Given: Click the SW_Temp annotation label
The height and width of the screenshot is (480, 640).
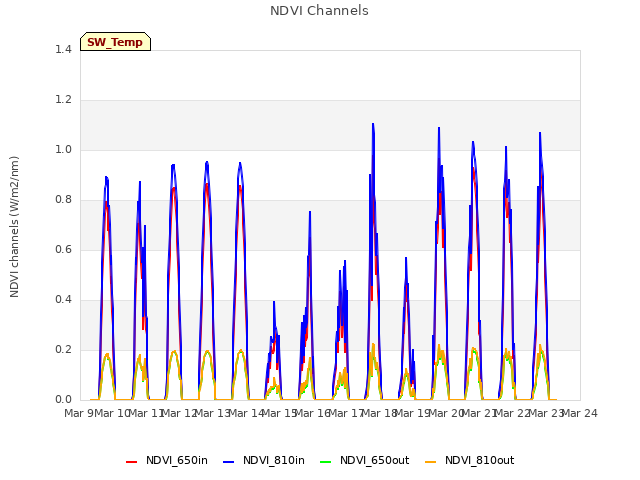Looking at the screenshot, I should pyautogui.click(x=115, y=42).
